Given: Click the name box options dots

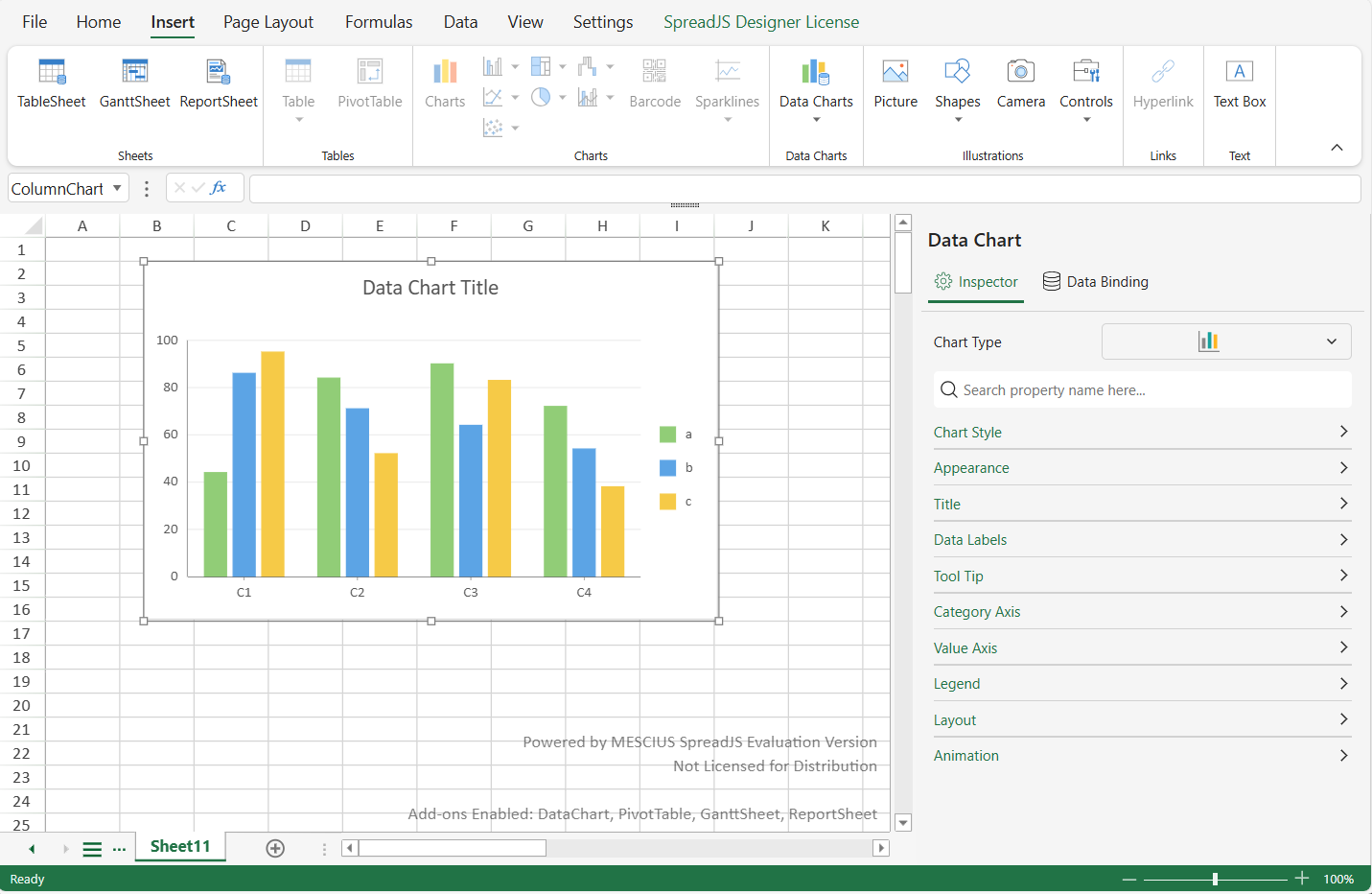Looking at the screenshot, I should click(147, 189).
